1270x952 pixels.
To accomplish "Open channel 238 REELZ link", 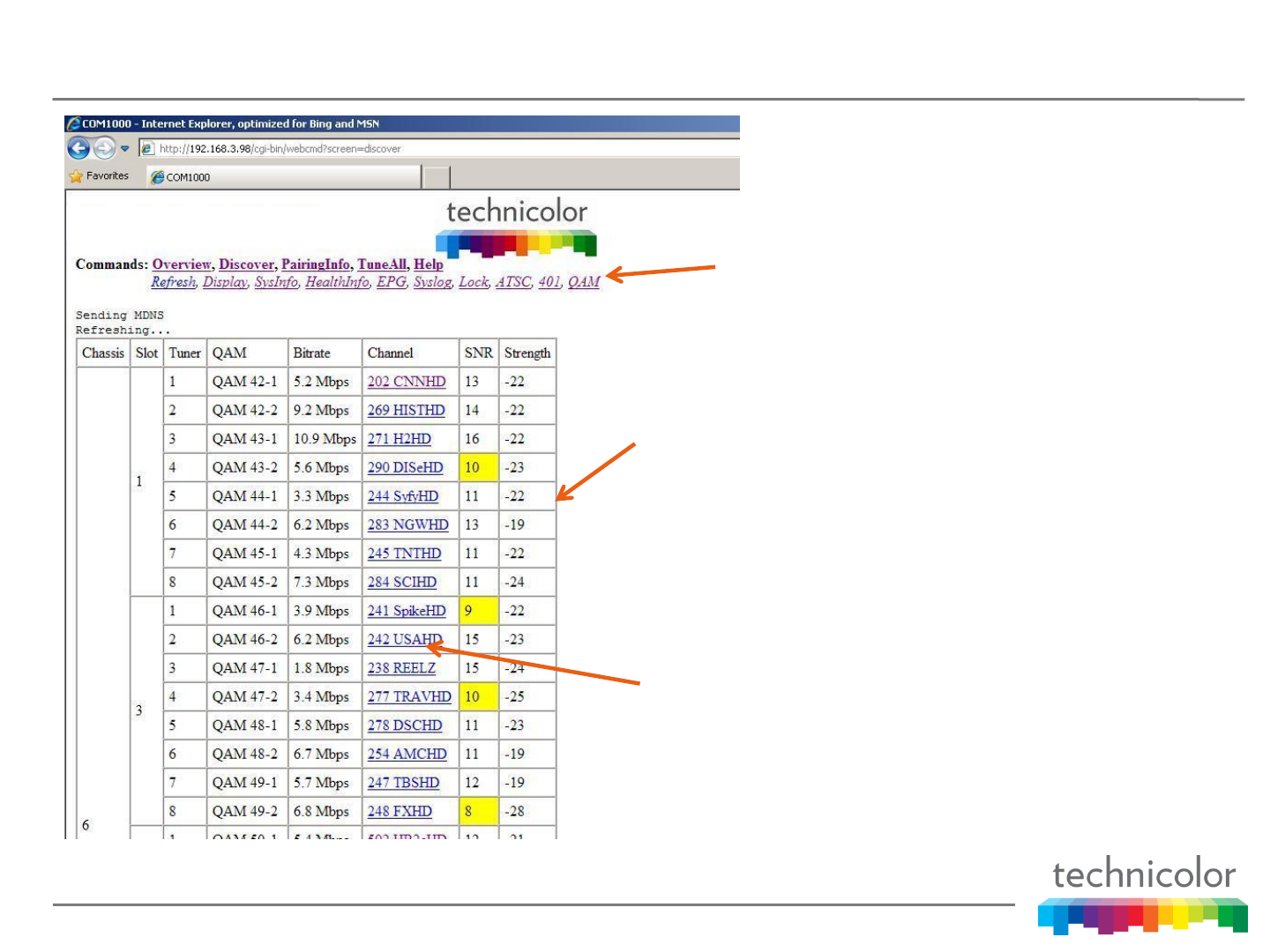I will [401, 668].
